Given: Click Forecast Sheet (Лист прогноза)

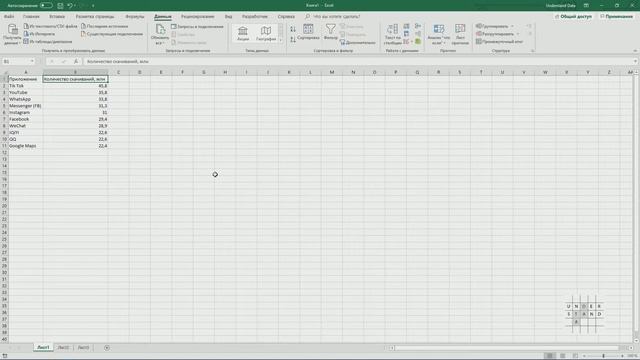Looking at the screenshot, I should coord(460,34).
